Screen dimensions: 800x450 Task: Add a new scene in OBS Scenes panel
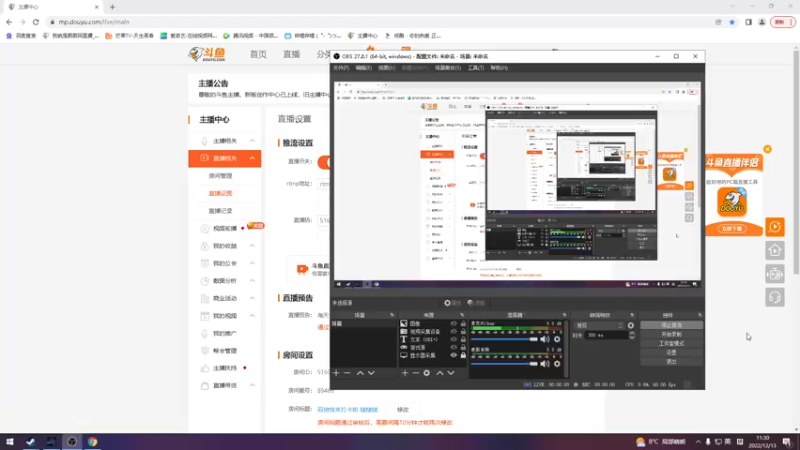(x=336, y=373)
